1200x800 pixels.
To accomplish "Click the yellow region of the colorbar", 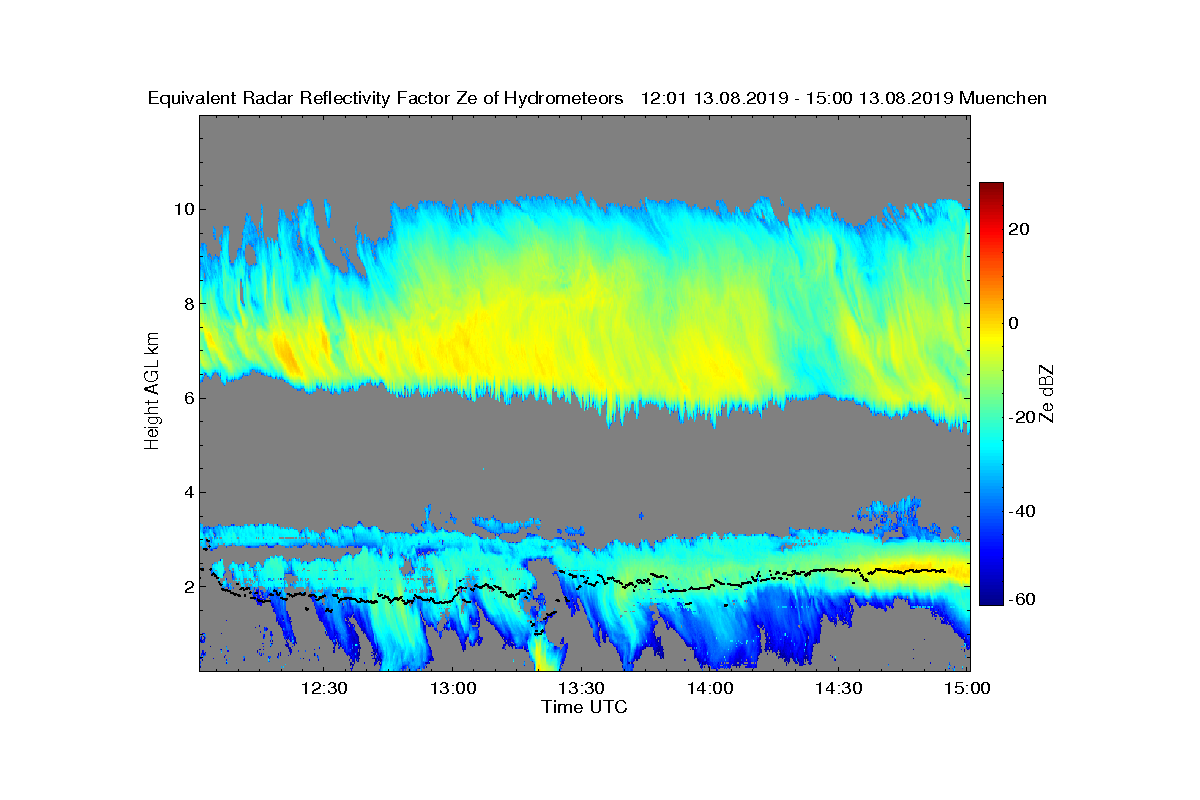I will click(991, 335).
